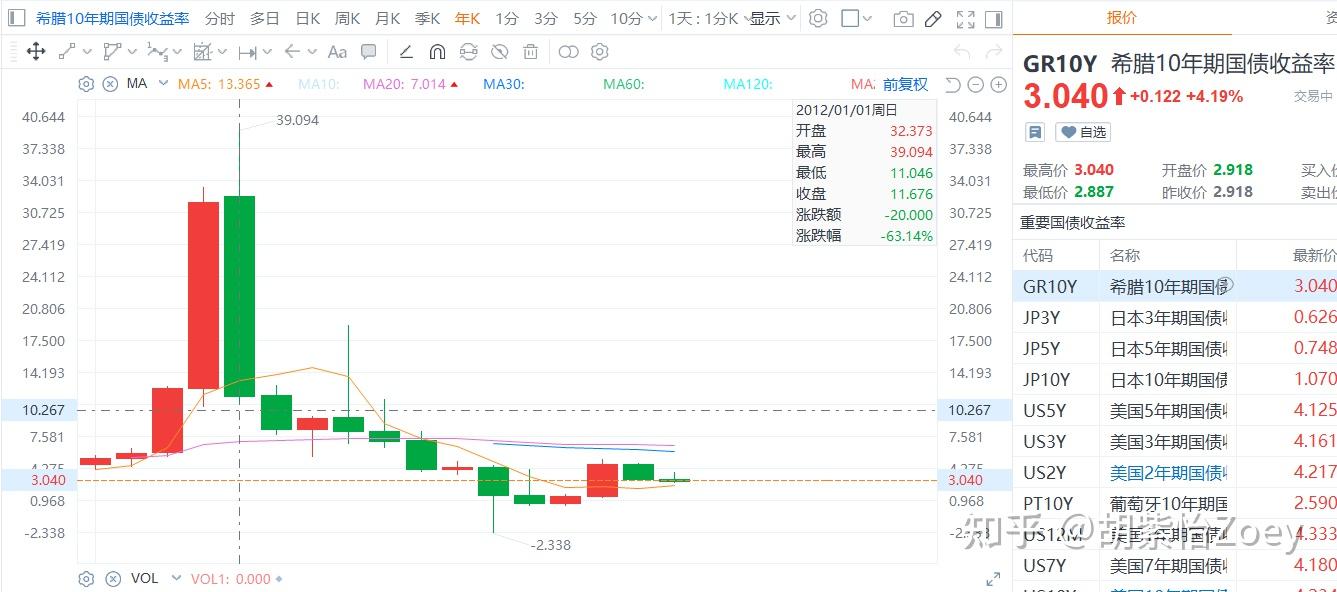Open the MA indicator dropdown arrow

pyautogui.click(x=162, y=84)
